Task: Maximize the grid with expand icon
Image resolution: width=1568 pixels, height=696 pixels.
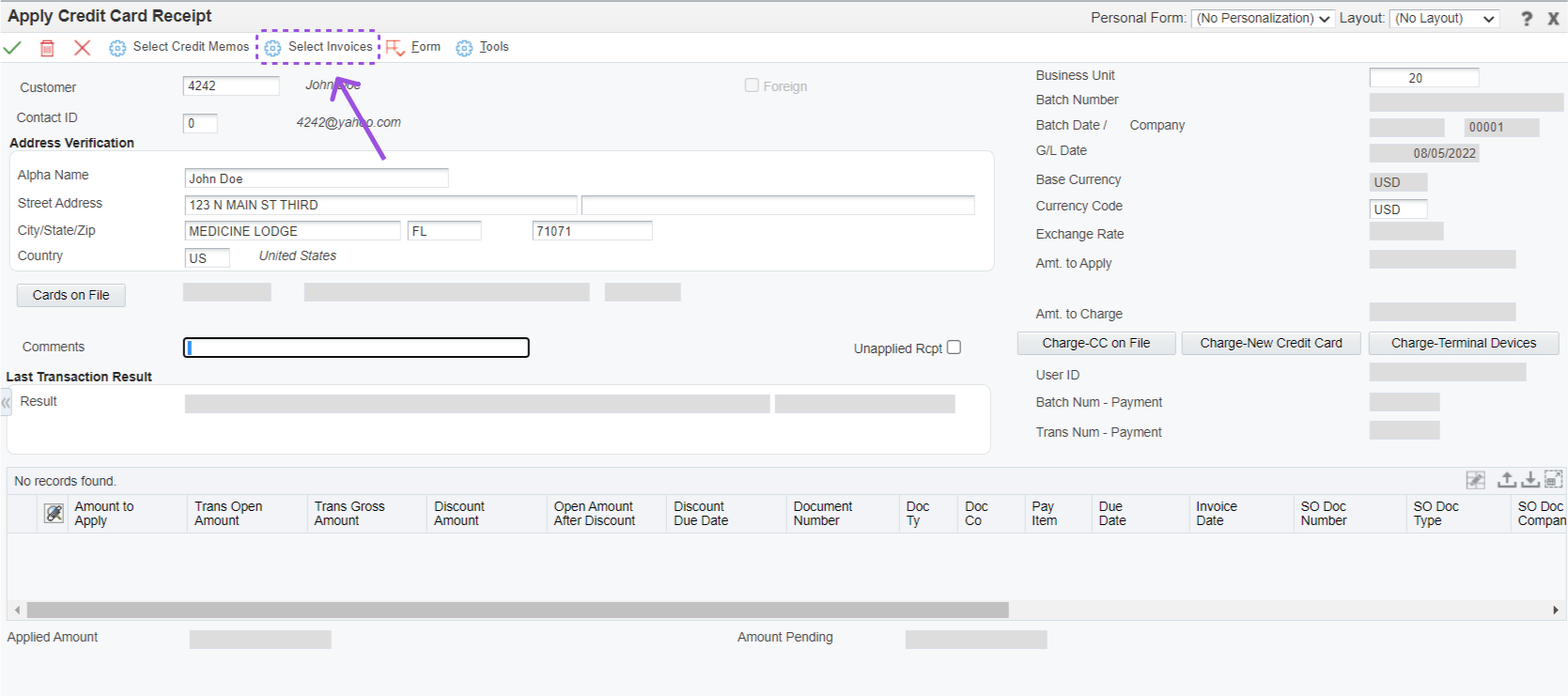Action: point(1554,480)
